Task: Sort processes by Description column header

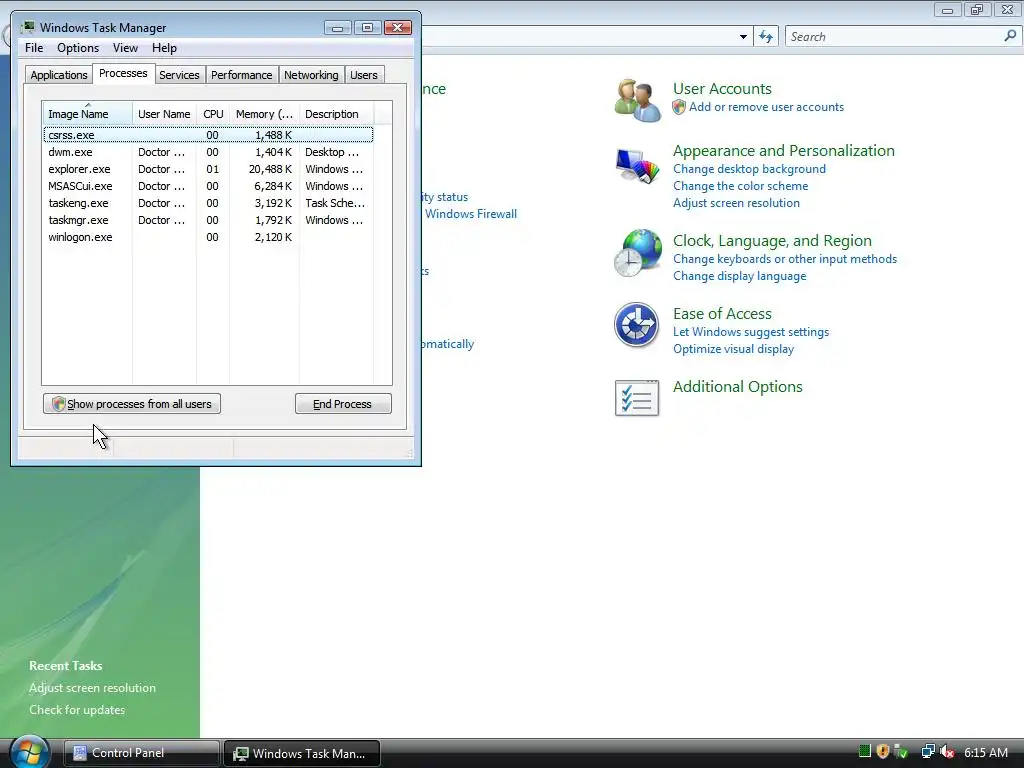Action: coord(336,114)
